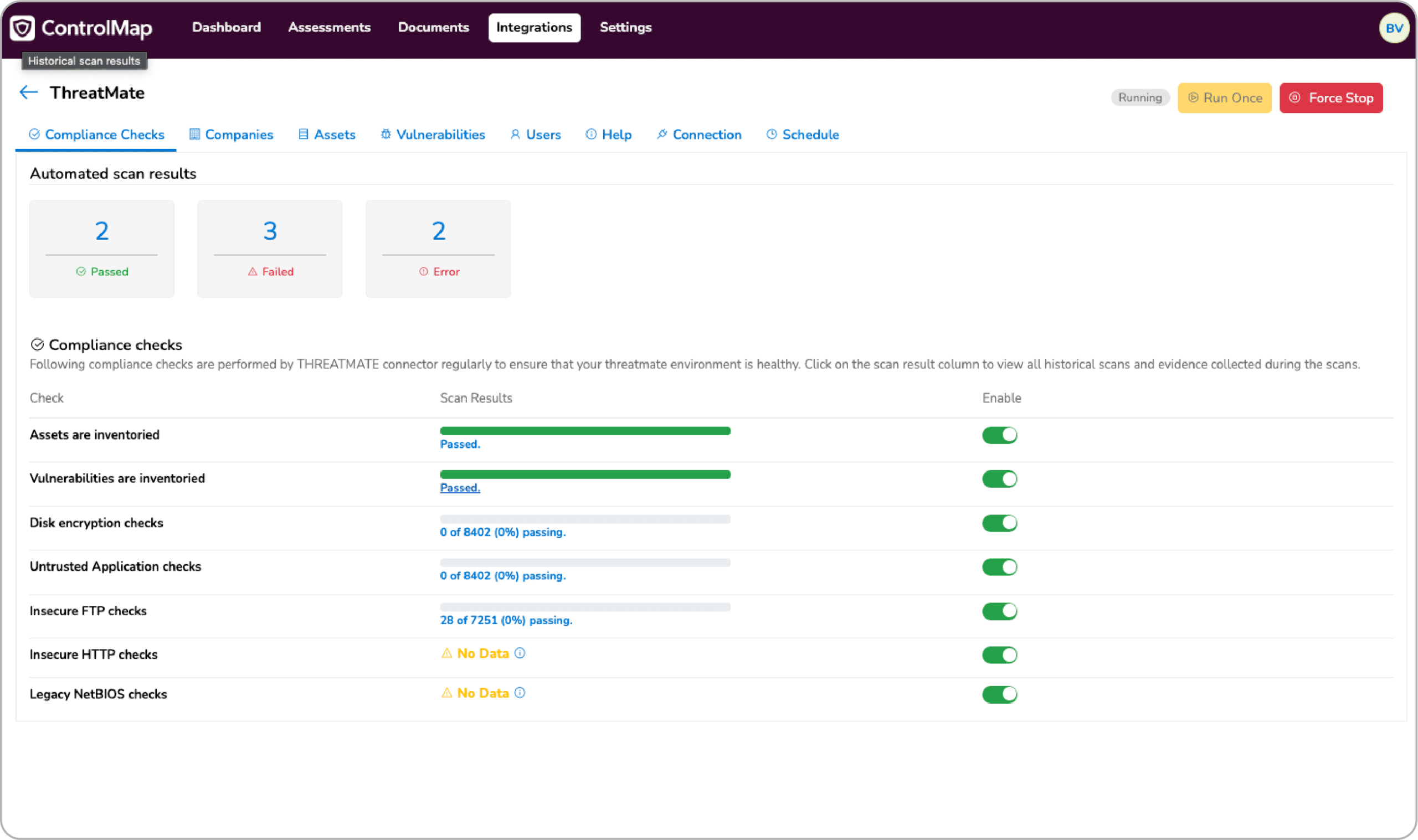Open Passed link for Assets are inventoried
This screenshot has height=840, width=1418.
point(460,444)
